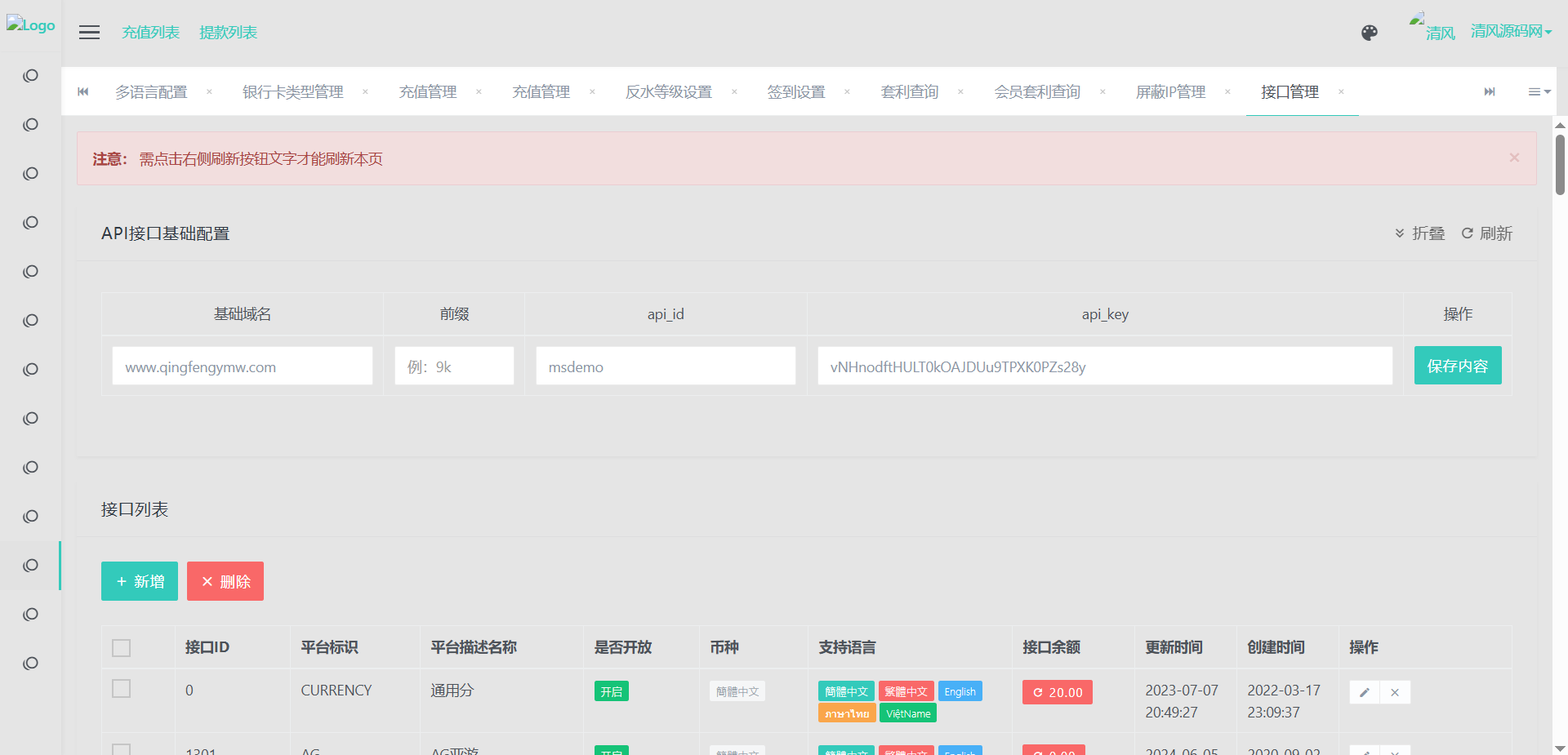Click the Logo image in top corner

(31, 25)
